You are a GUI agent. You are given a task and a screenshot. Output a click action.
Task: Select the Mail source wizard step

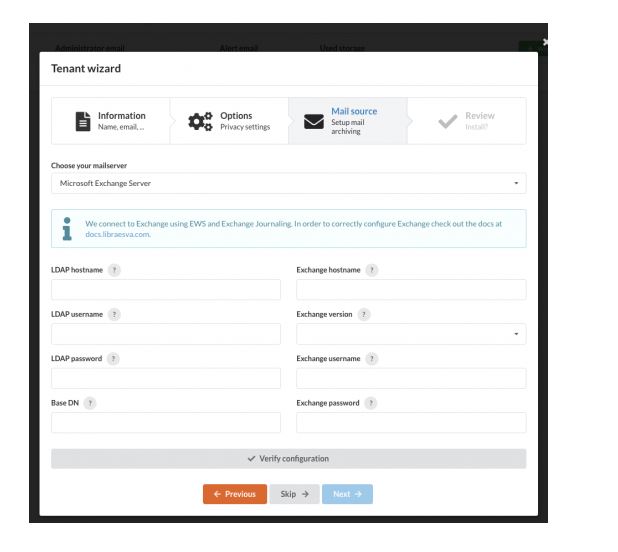(x=348, y=121)
